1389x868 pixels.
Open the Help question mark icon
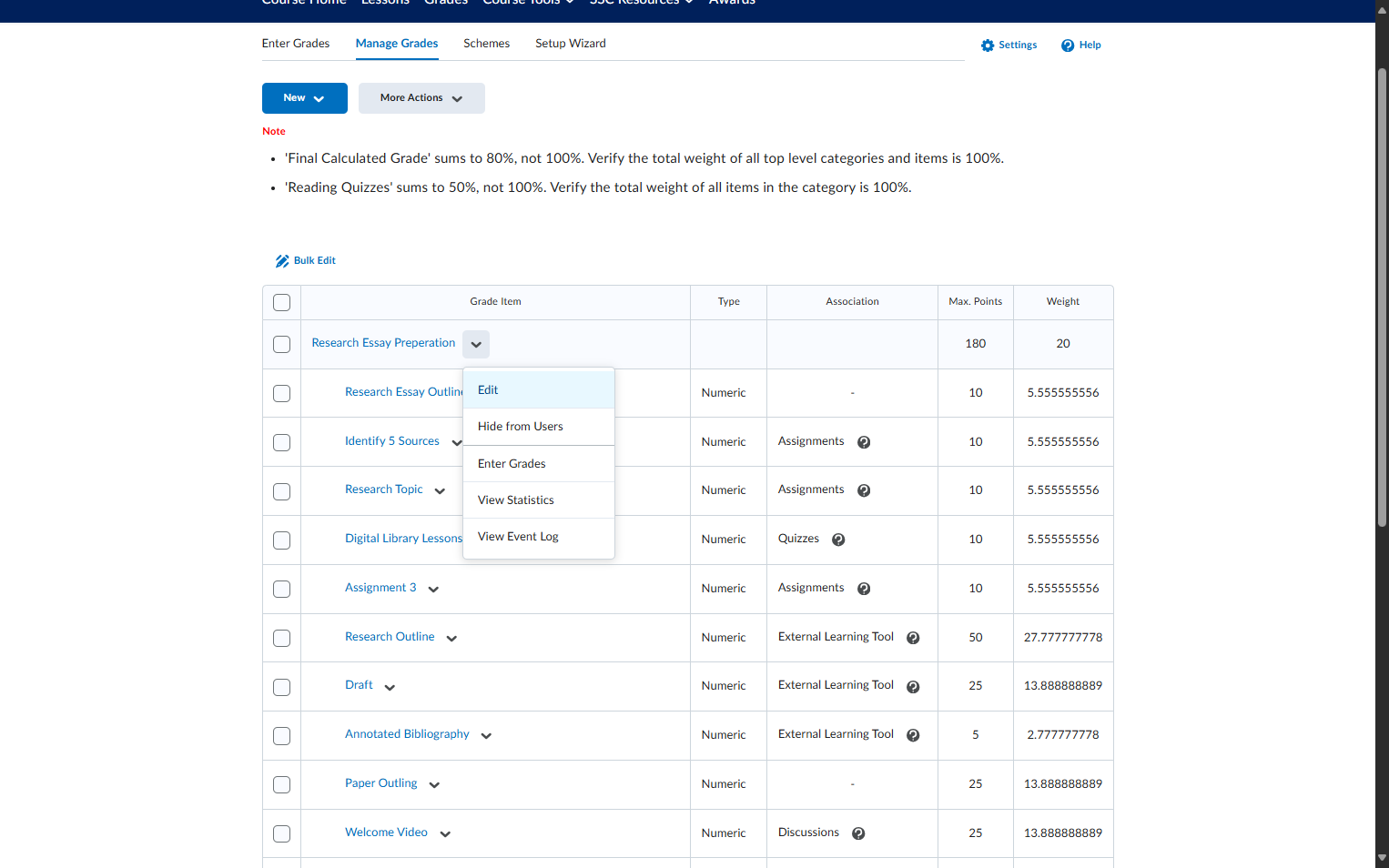1068,45
